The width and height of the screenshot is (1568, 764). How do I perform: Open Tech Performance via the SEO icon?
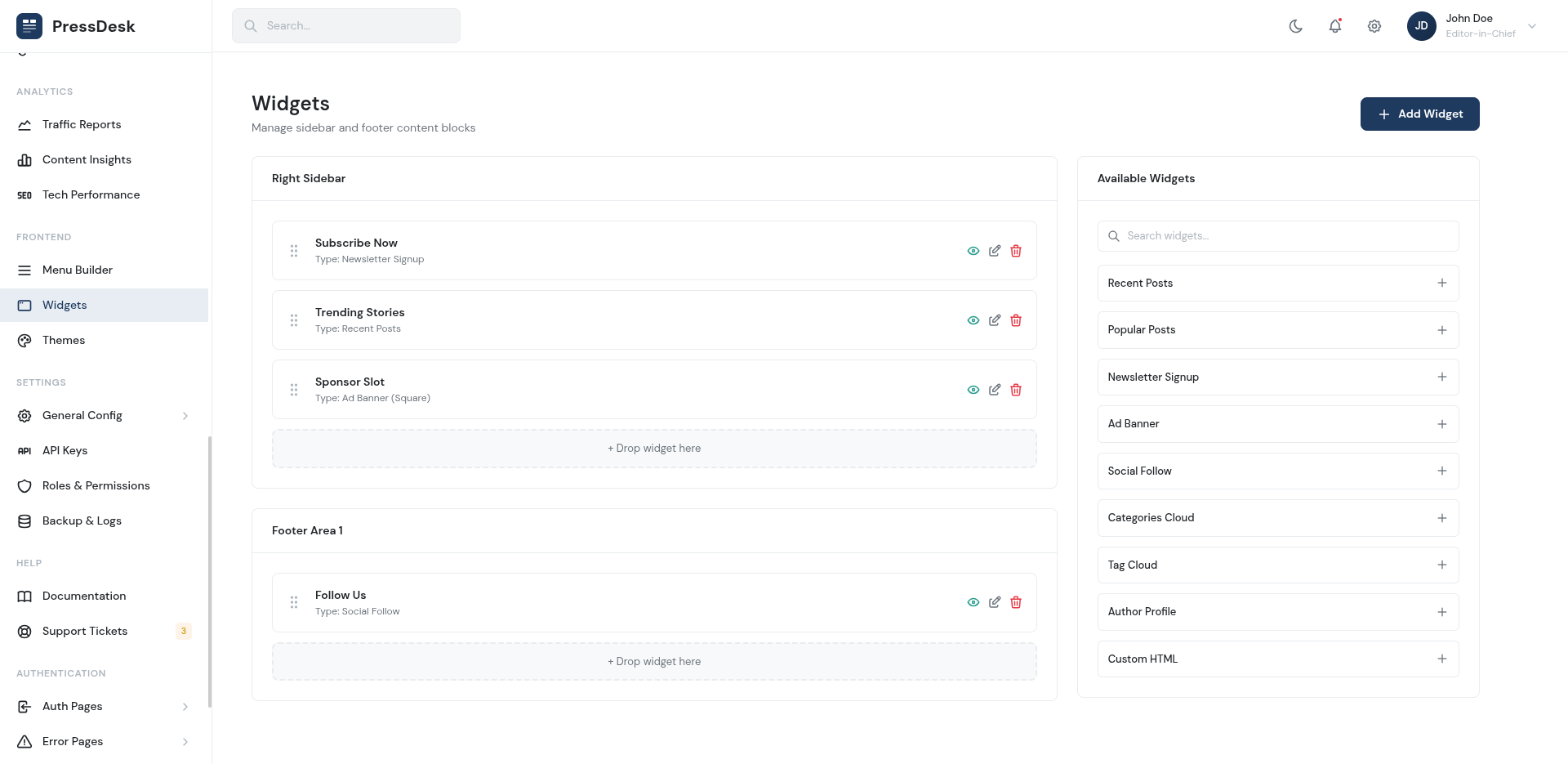click(24, 194)
